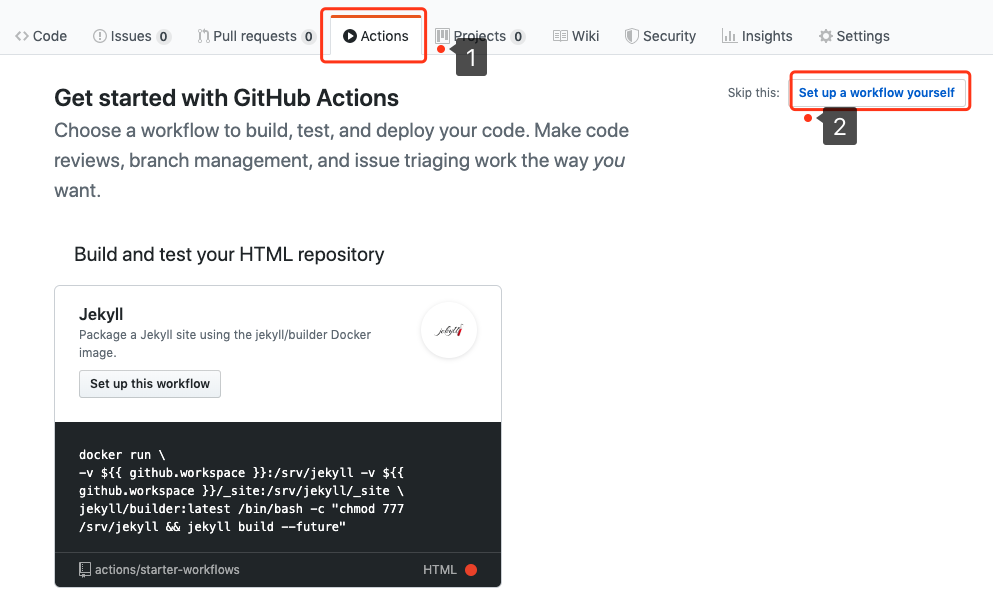Open the Code tab
The height and width of the screenshot is (610, 993).
pos(41,36)
